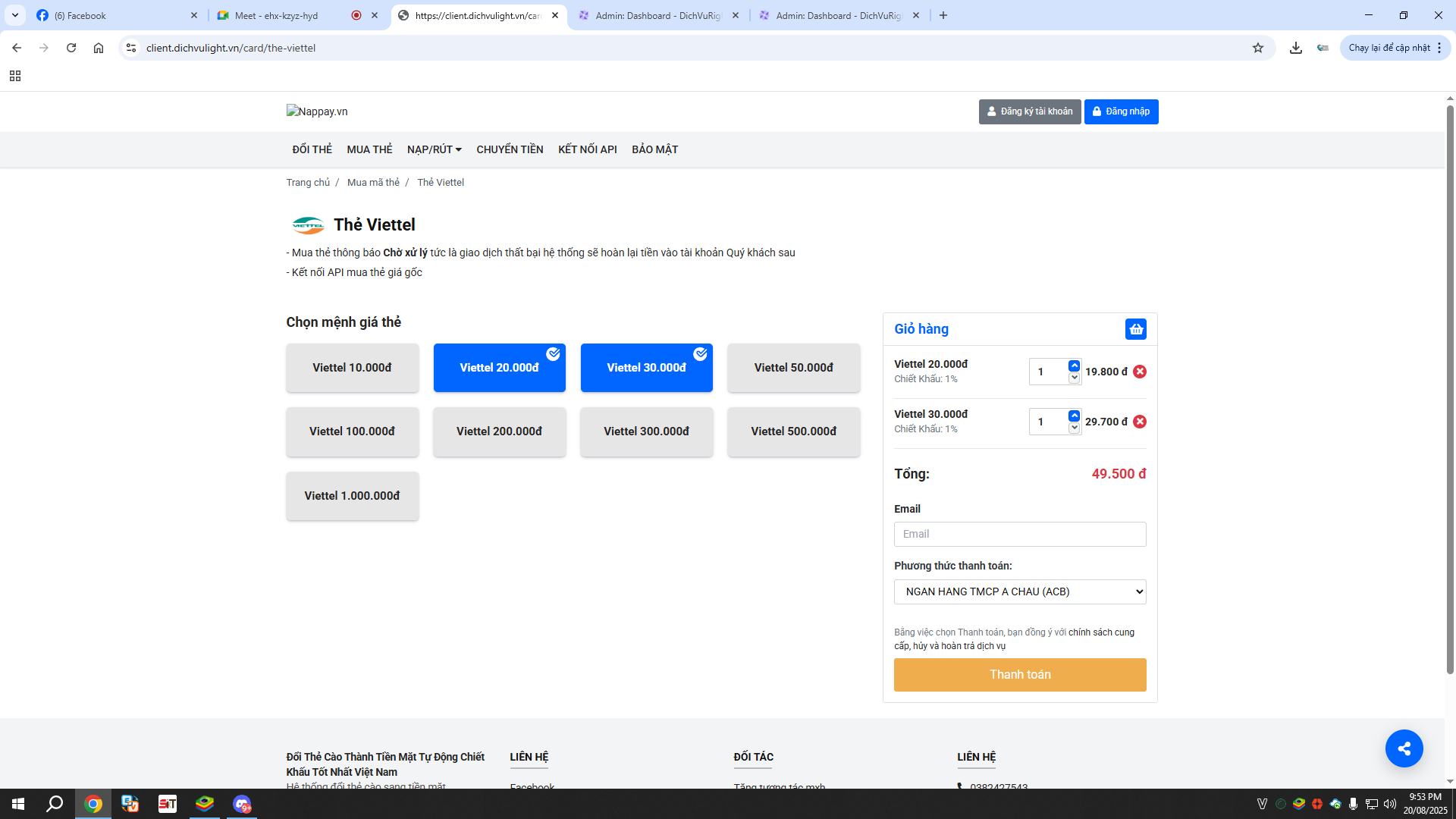Open Windows Start menu
Viewport: 1456px width, 819px height.
(x=18, y=804)
